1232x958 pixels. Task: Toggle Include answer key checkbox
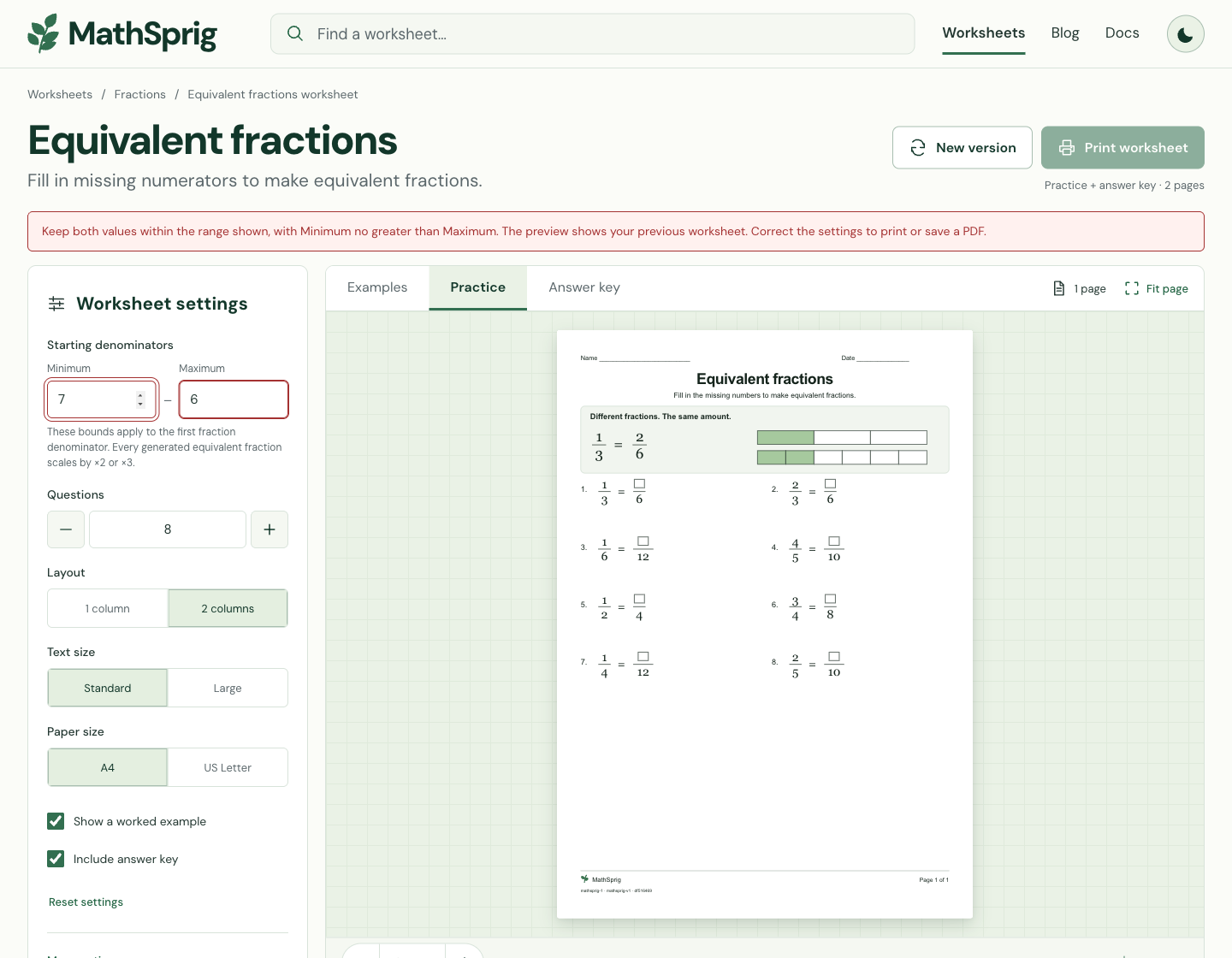click(x=56, y=859)
